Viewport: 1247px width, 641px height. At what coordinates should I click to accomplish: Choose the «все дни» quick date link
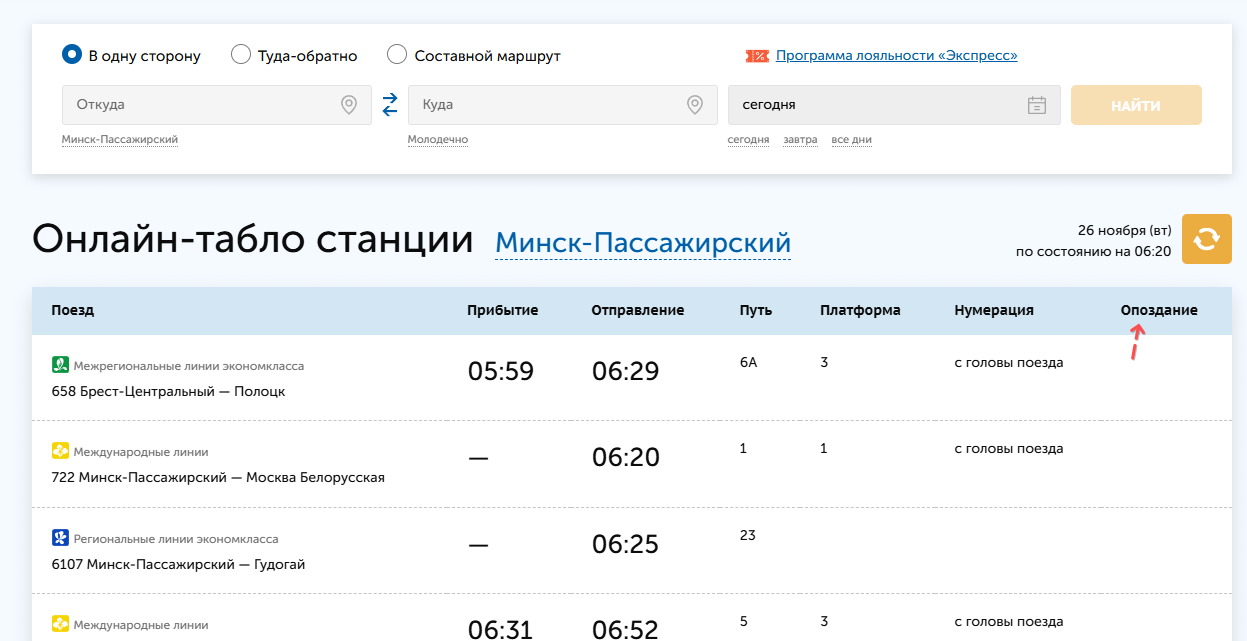852,140
